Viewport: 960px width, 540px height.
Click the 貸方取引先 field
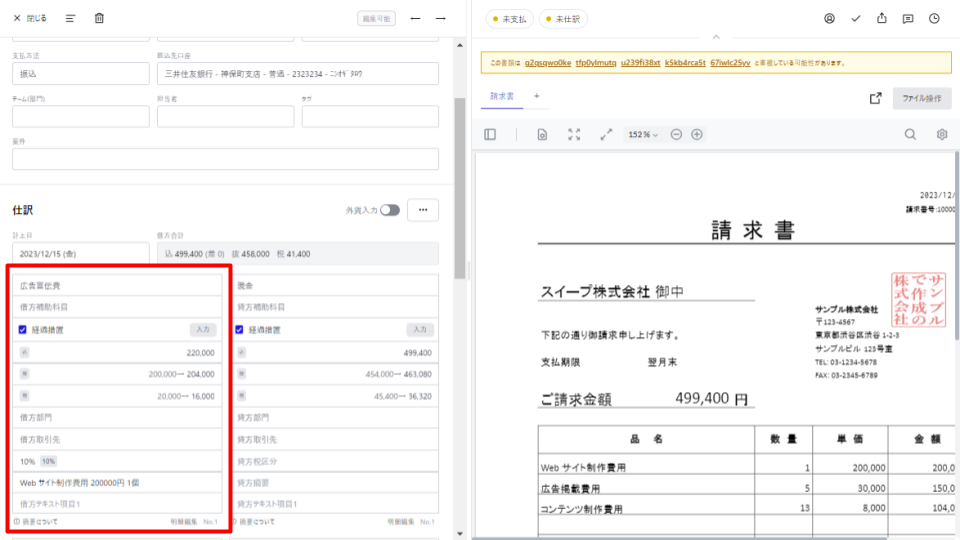coord(336,440)
